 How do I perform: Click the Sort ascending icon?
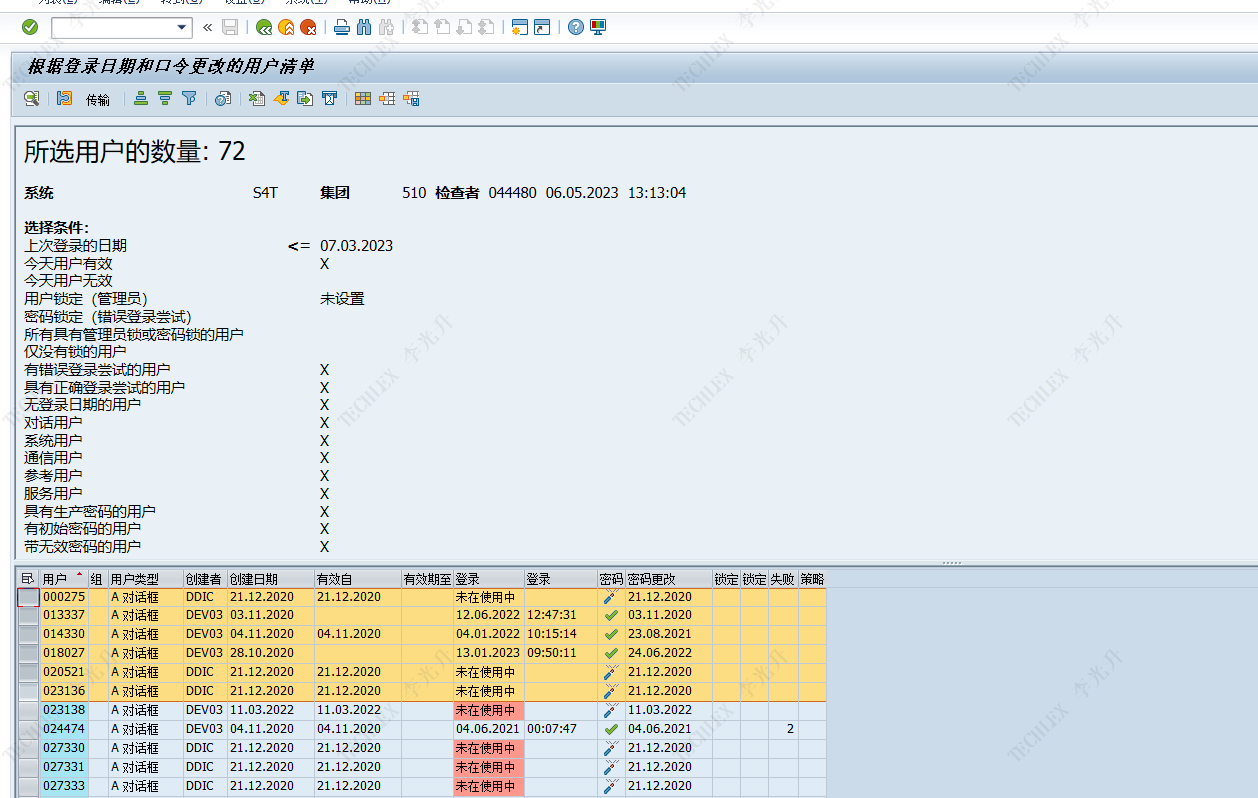pyautogui.click(x=141, y=98)
